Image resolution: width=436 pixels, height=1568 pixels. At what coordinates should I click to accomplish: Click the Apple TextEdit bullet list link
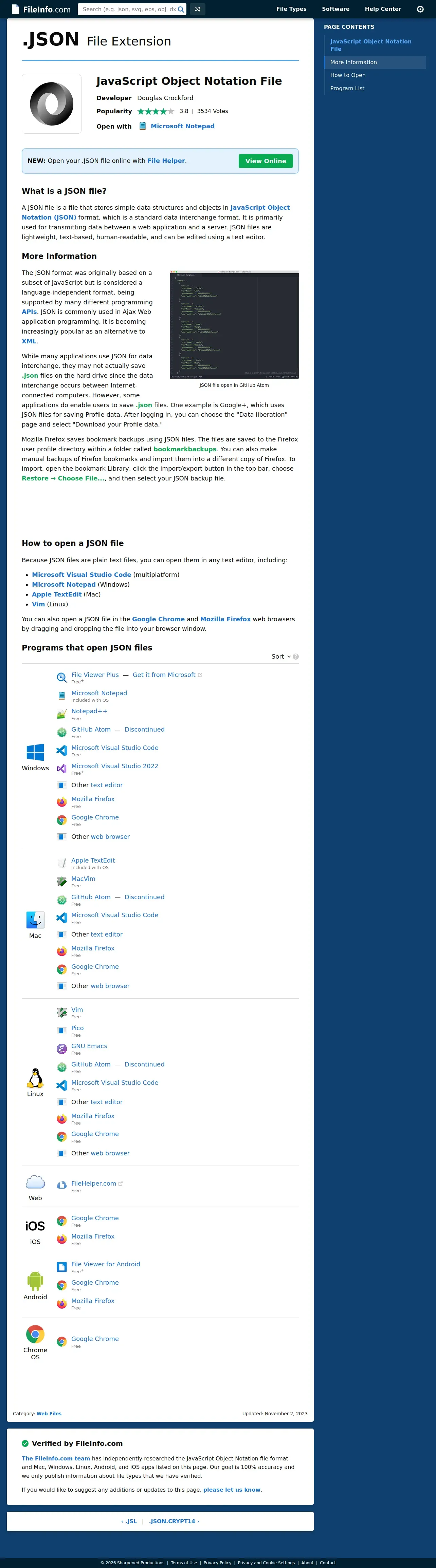[x=57, y=595]
